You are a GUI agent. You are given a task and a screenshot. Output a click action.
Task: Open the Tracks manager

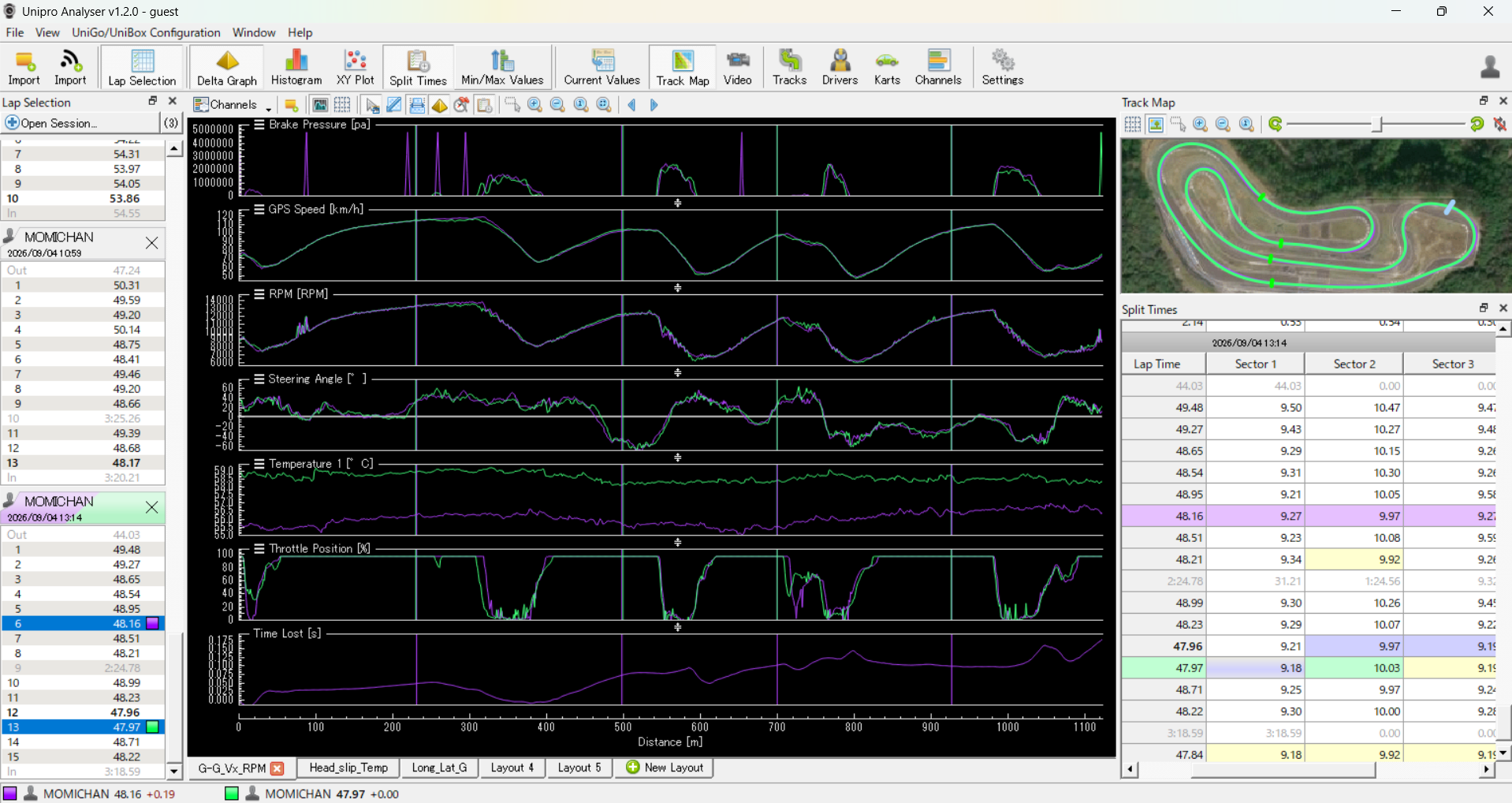789,68
